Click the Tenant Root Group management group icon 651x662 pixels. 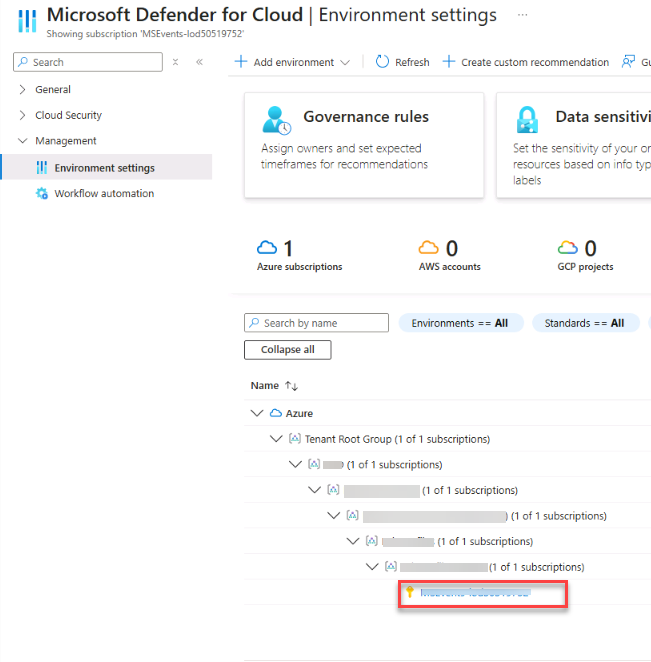295,438
